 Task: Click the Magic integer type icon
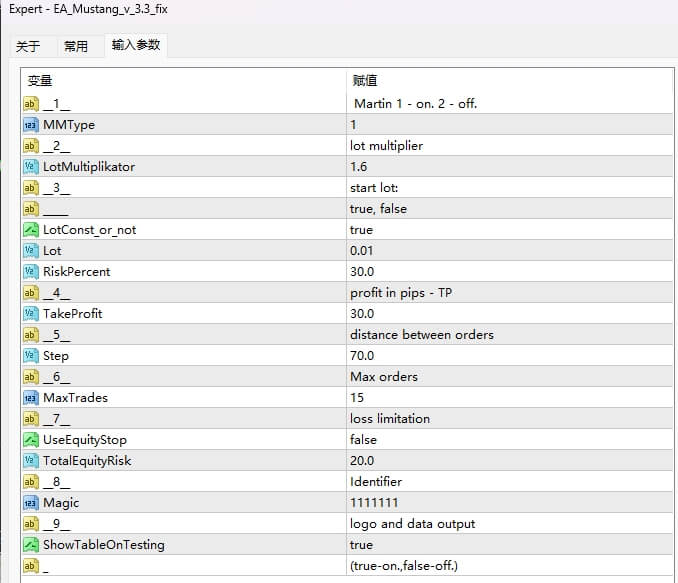[x=30, y=503]
